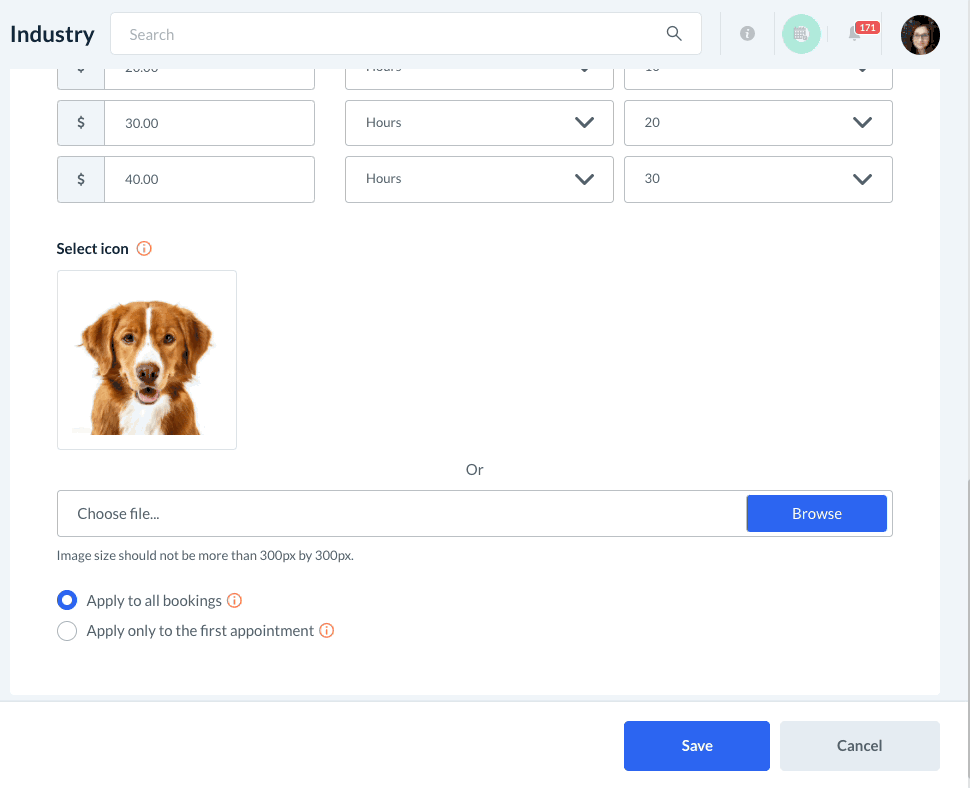Select Apply only to first appointment radio

[67, 631]
